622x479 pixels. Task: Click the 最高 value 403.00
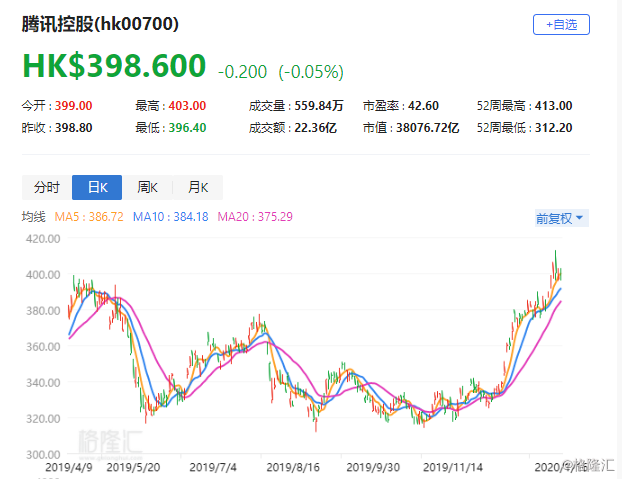coord(187,106)
